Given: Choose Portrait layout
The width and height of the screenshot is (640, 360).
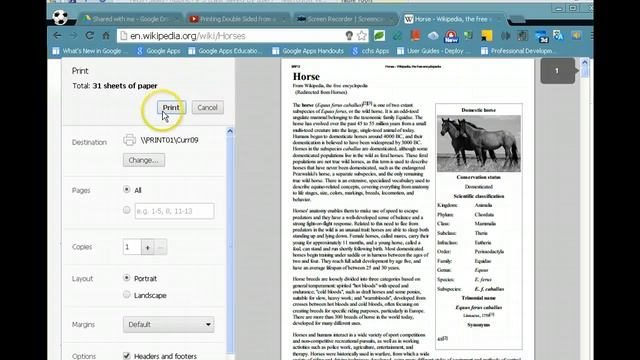Looking at the screenshot, I should pyautogui.click(x=127, y=278).
